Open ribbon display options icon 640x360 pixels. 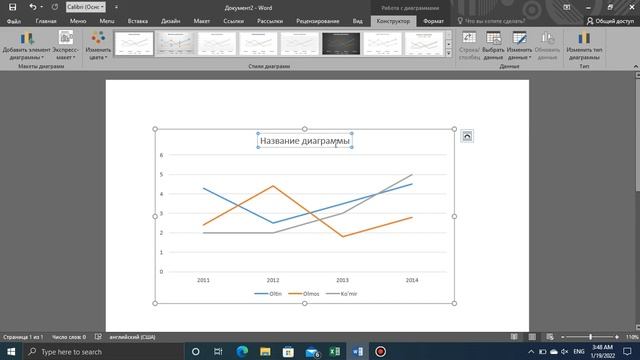(567, 7)
